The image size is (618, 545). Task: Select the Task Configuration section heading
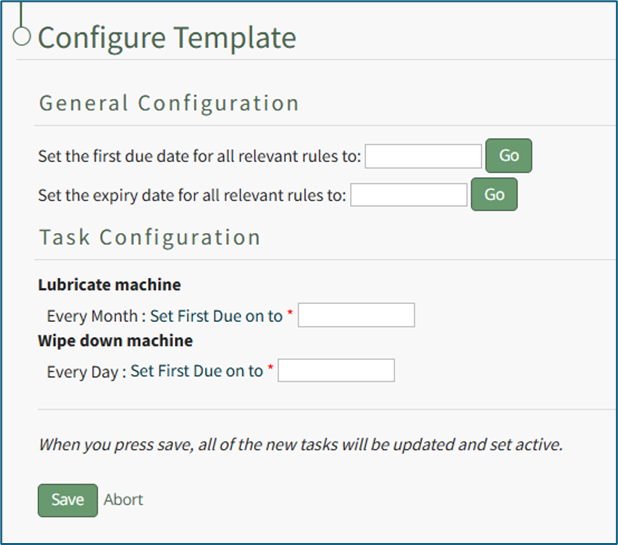click(149, 237)
